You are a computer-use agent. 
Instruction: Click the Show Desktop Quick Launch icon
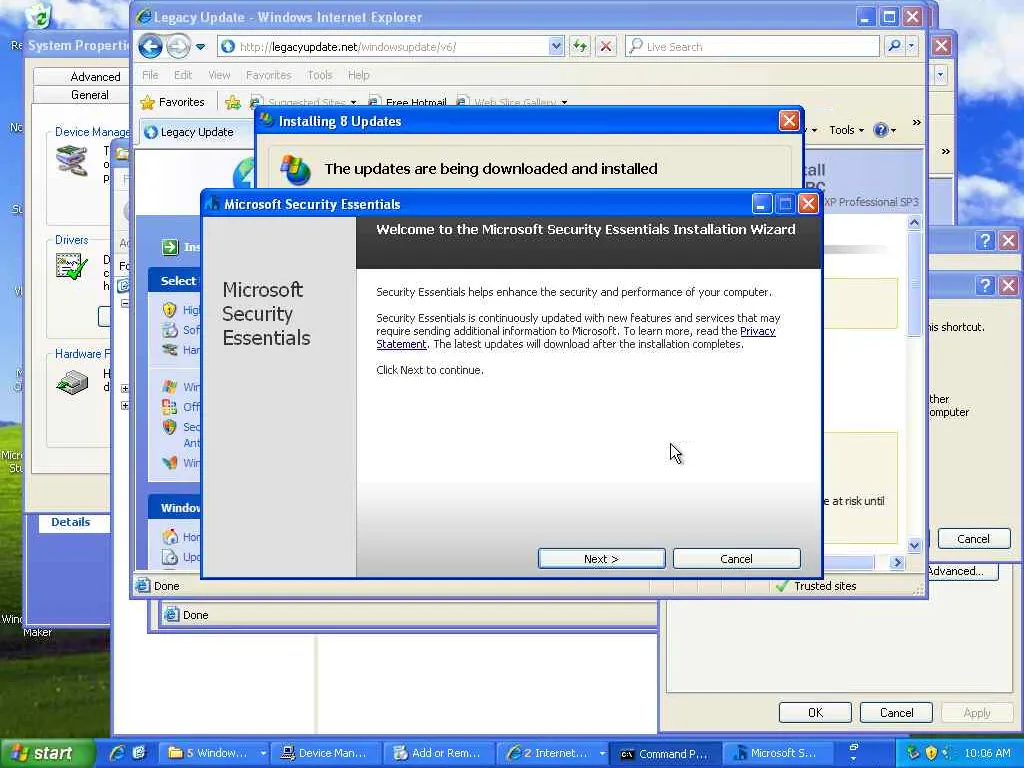click(139, 753)
